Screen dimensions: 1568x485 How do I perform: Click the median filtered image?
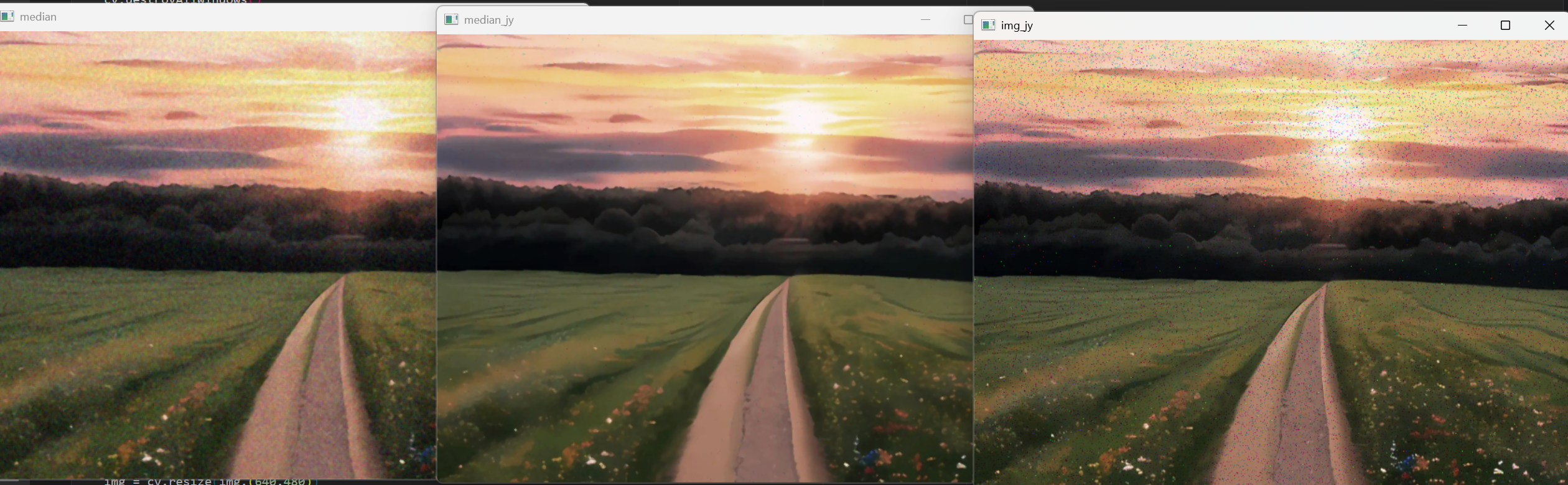(x=218, y=255)
